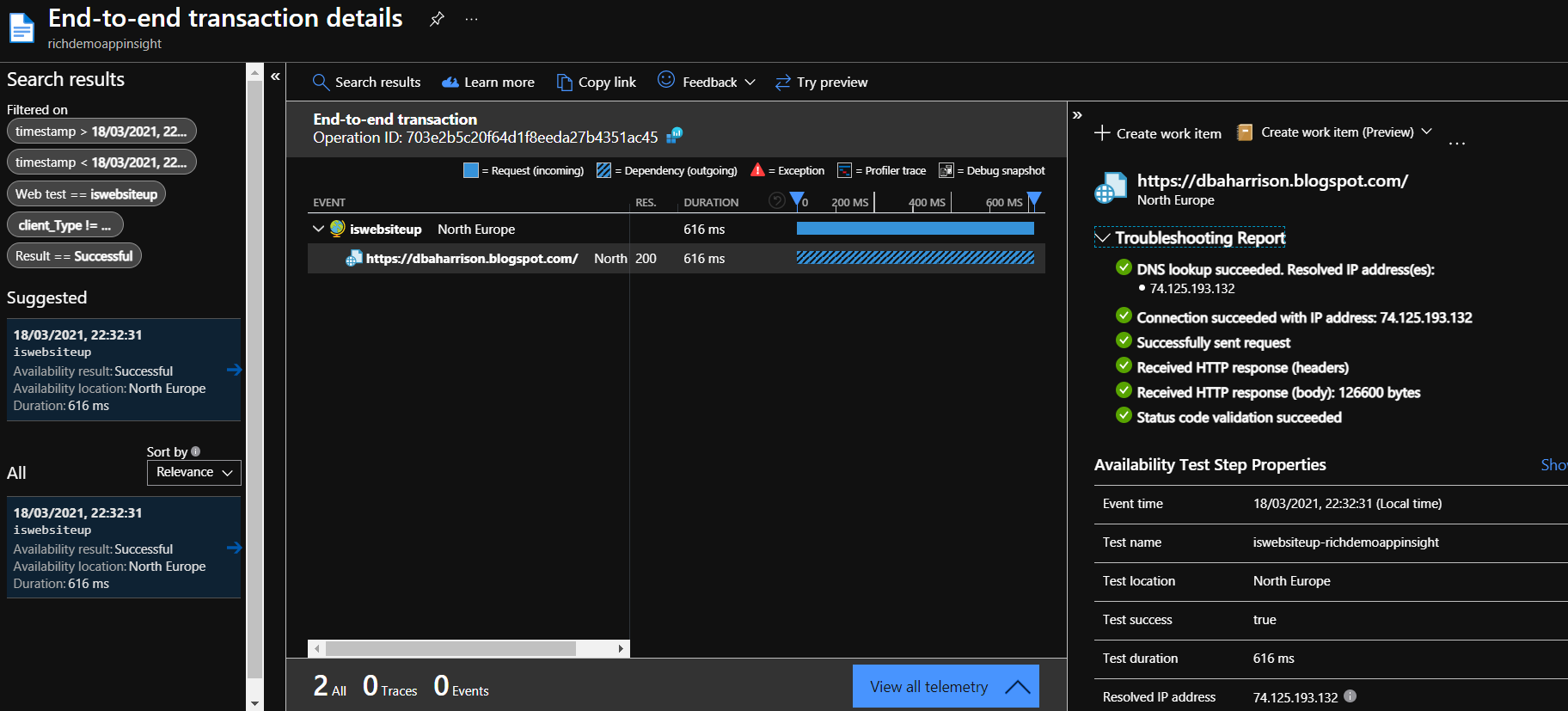Image resolution: width=1568 pixels, height=711 pixels.
Task: Collapse the search results panel with the double chevron
Action: tap(275, 77)
